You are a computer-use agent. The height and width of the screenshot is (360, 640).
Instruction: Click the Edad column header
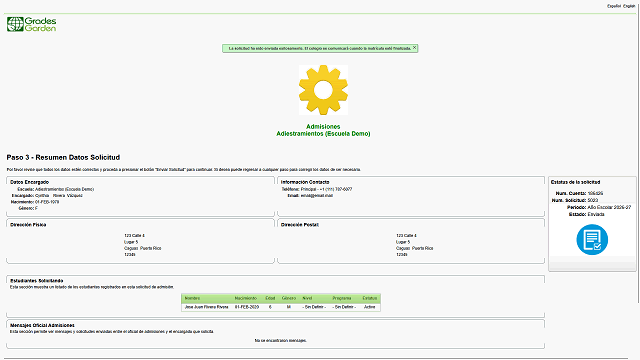coord(270,298)
